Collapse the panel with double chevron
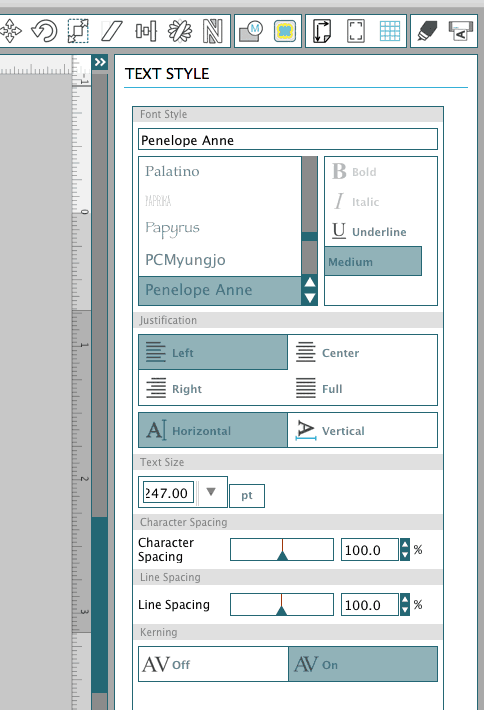This screenshot has width=484, height=710. [x=100, y=62]
